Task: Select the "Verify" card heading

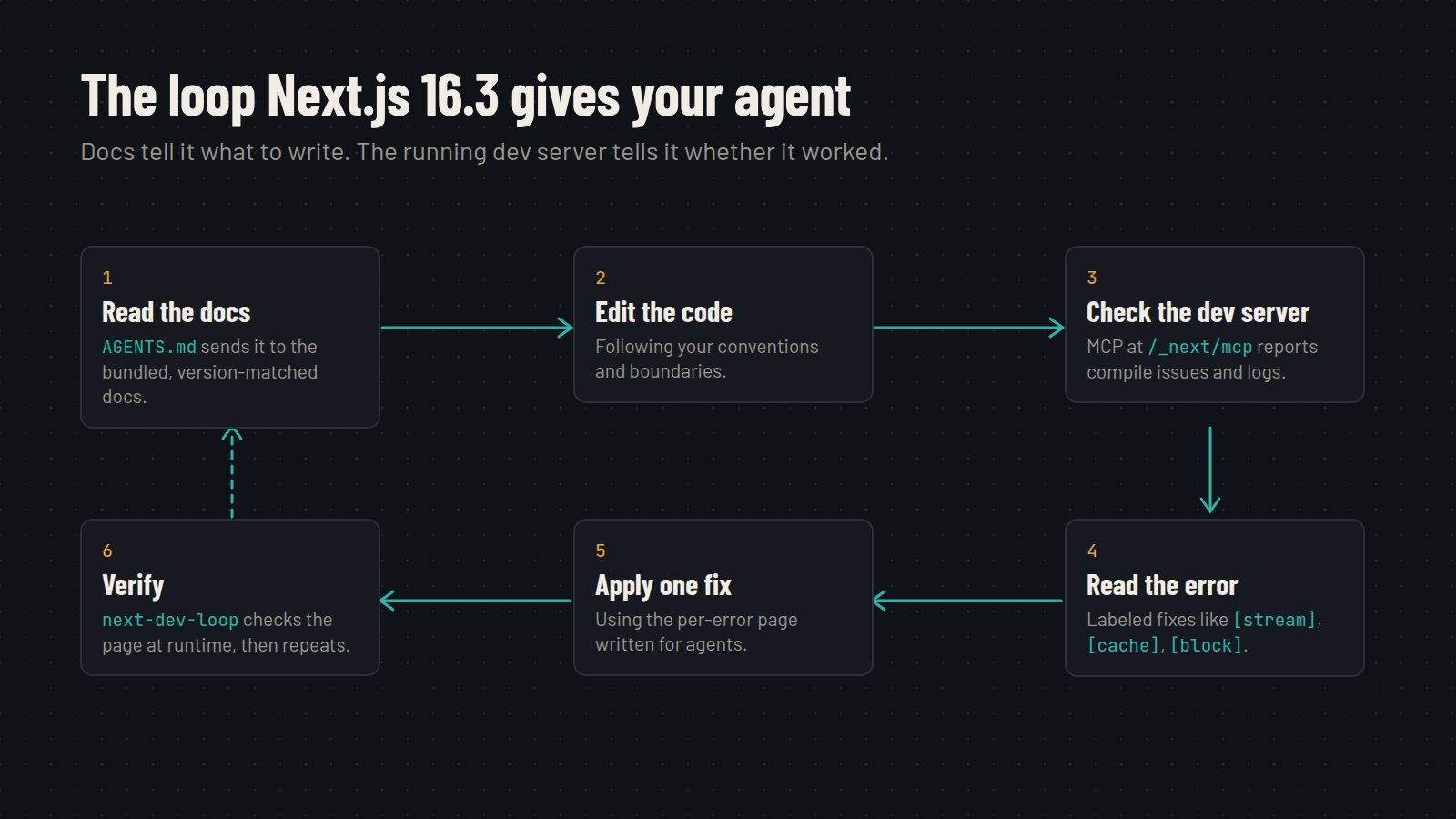Action: pyautogui.click(x=133, y=585)
